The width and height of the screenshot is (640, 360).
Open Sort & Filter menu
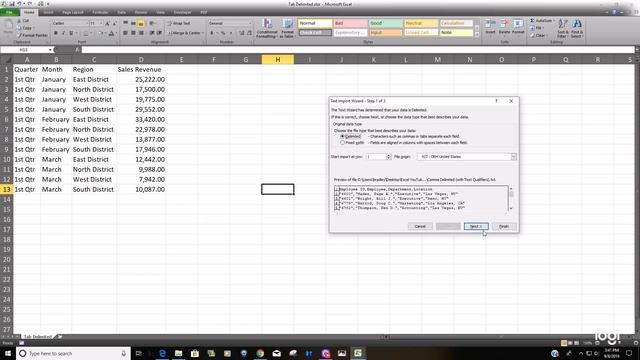tap(562, 28)
